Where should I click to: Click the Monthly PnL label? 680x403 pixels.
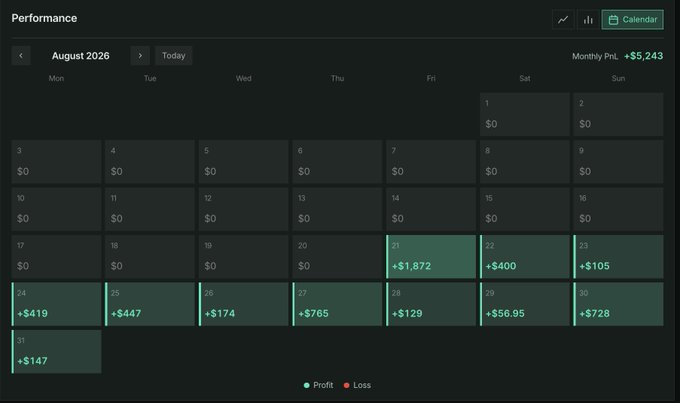(595, 56)
